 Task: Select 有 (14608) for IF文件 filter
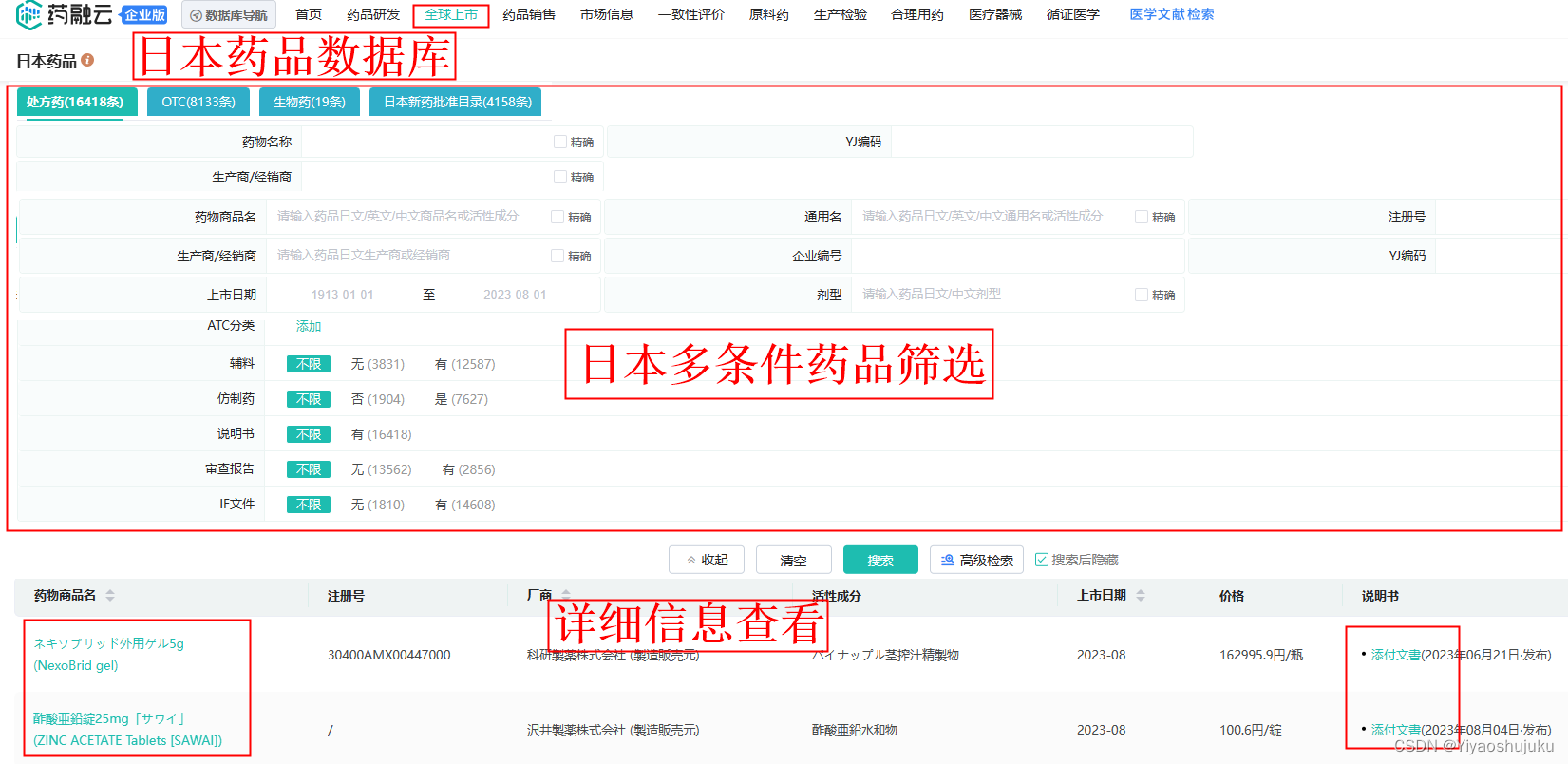(465, 505)
